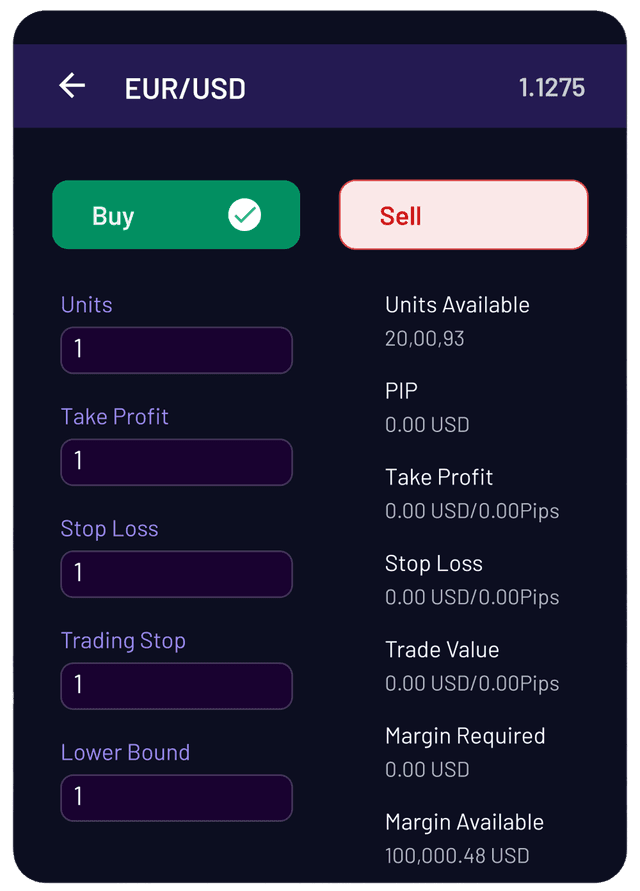Click the Stop Loss input field
The image size is (640, 891).
[x=176, y=574]
